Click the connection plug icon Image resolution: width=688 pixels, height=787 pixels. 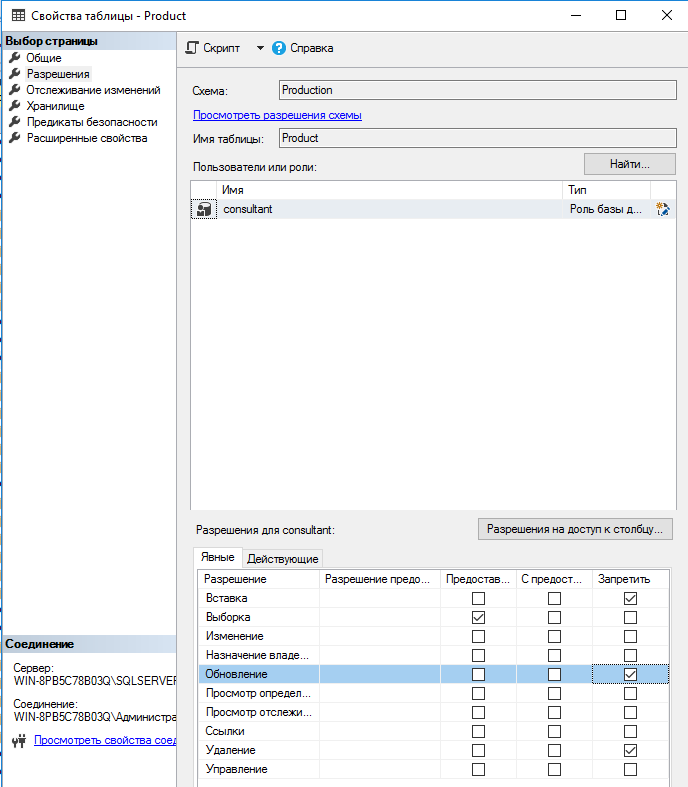click(19, 740)
